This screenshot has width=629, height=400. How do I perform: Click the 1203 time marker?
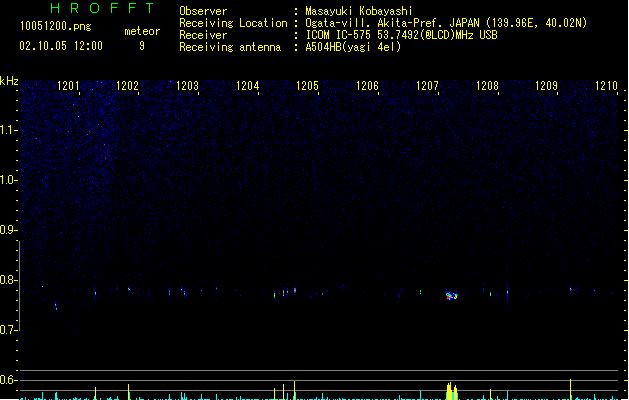coord(187,86)
